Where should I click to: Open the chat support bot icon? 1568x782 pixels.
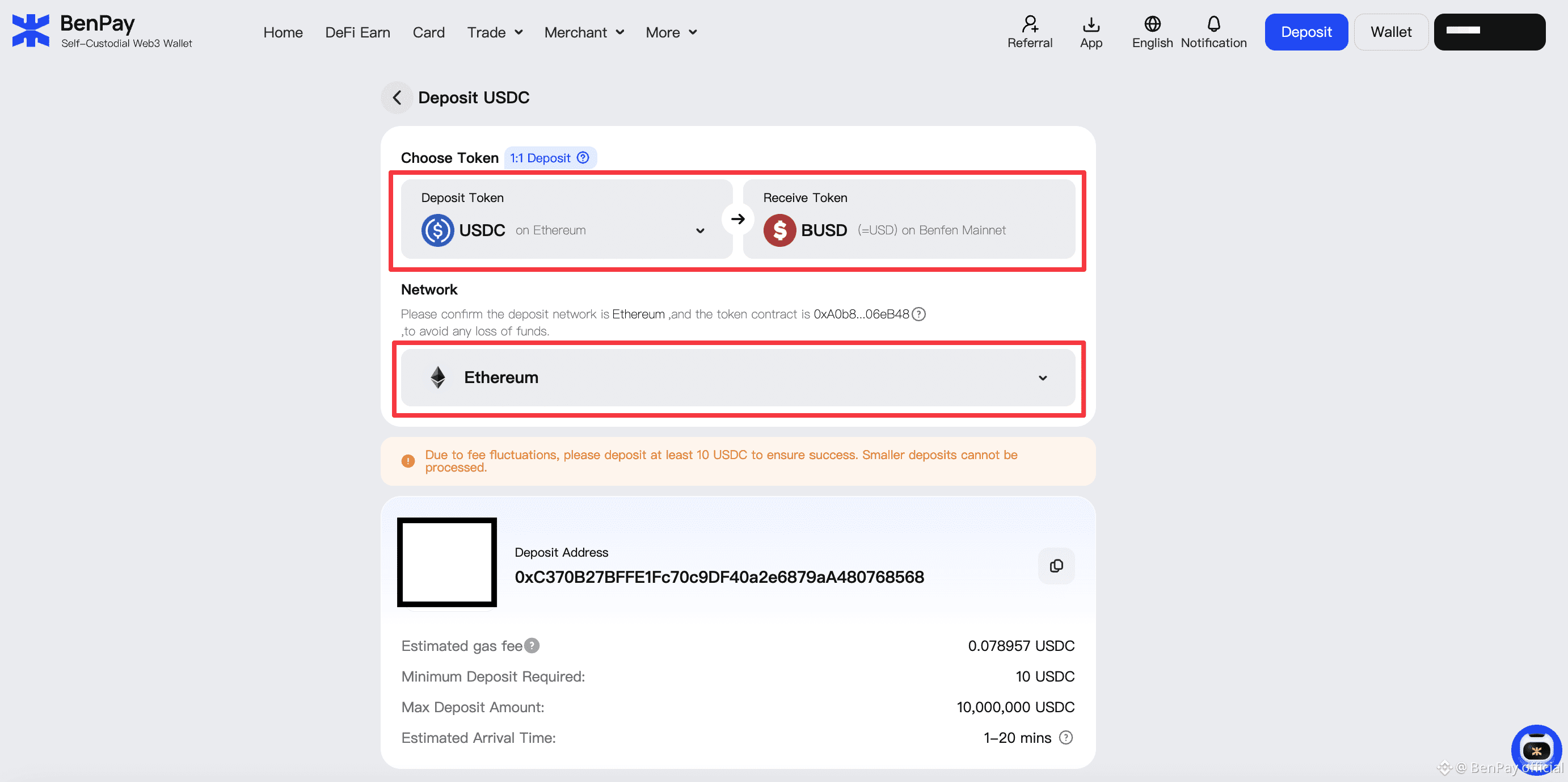pos(1536,749)
